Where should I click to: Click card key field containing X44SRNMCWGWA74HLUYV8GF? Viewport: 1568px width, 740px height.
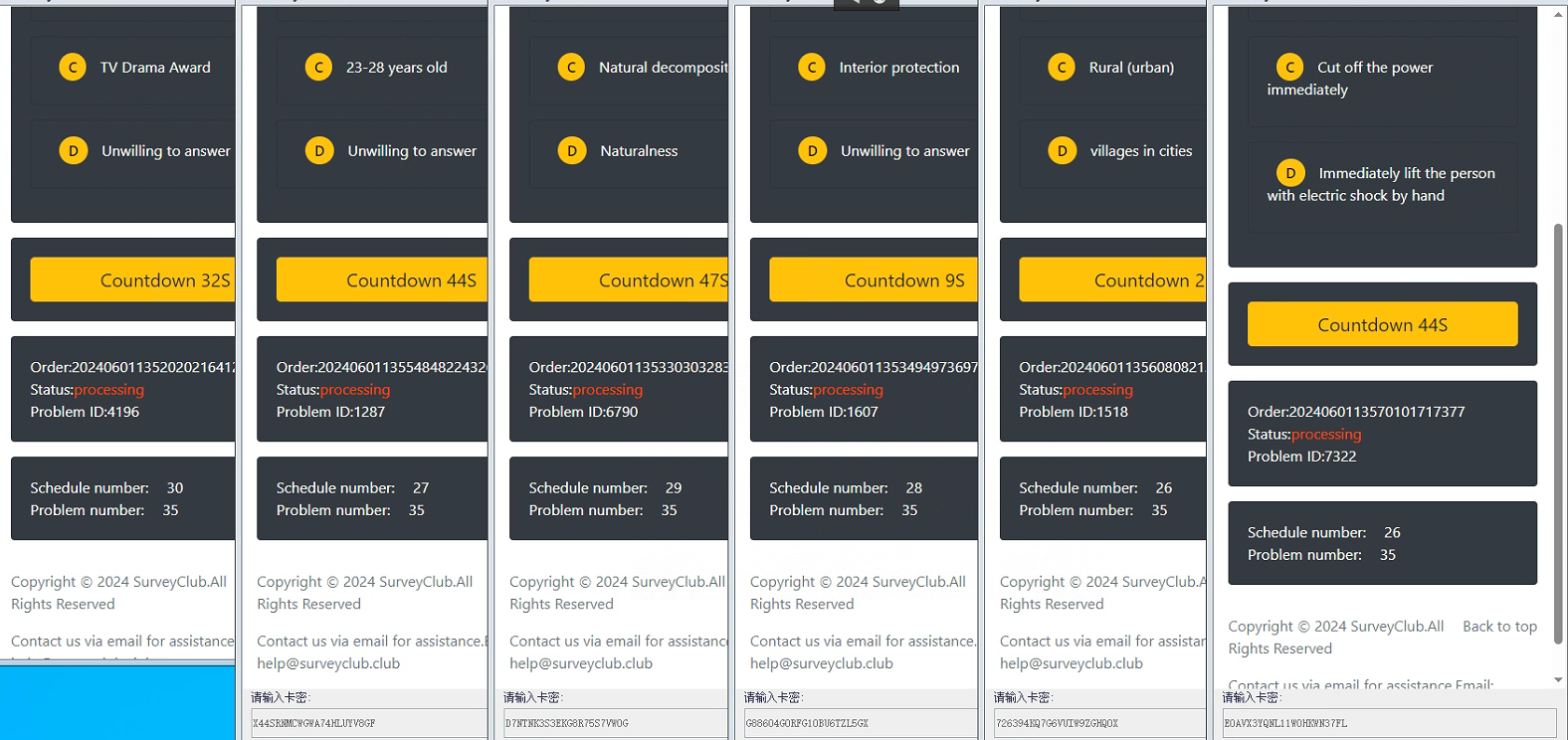367,723
